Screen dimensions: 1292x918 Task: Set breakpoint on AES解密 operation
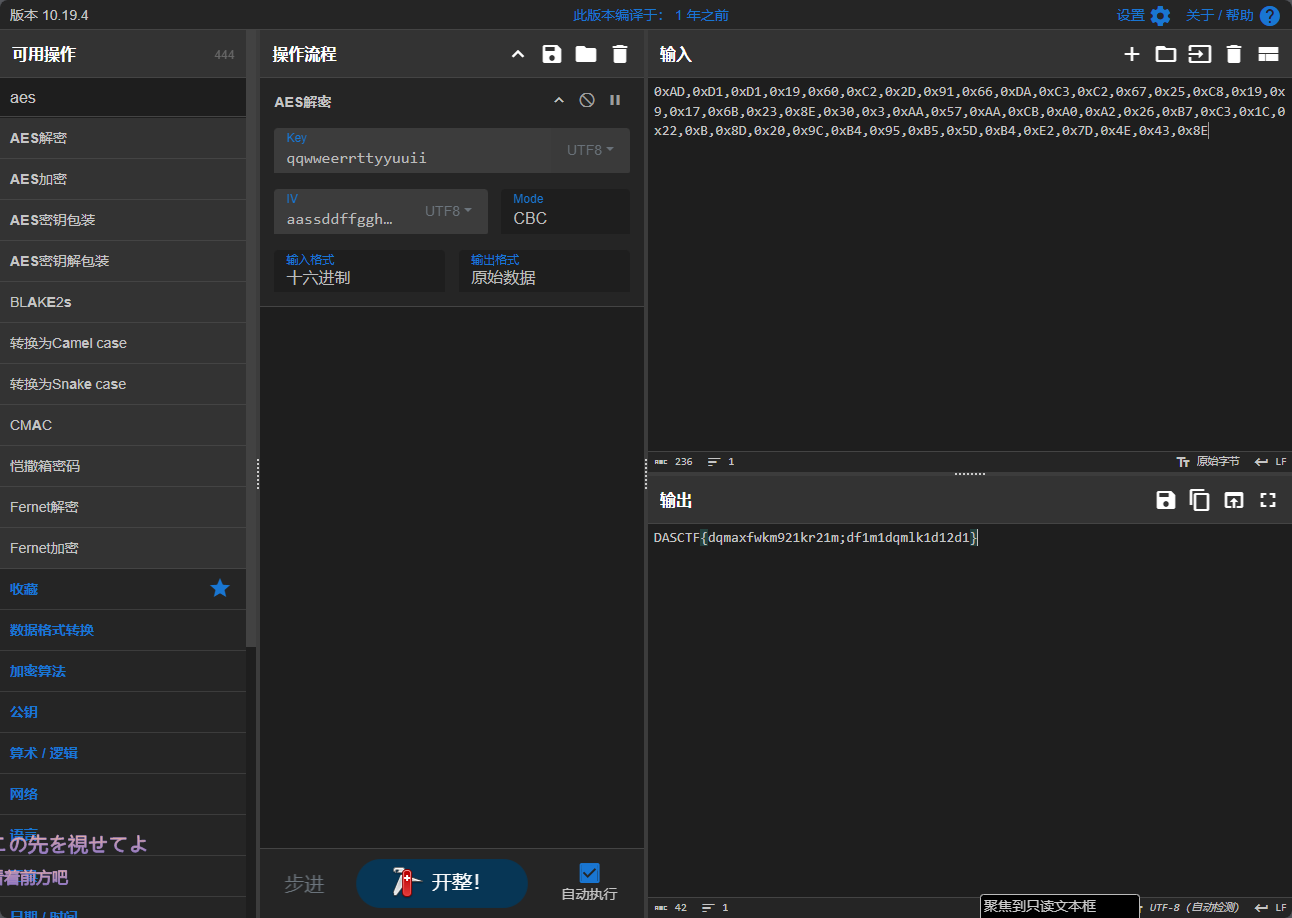point(615,100)
